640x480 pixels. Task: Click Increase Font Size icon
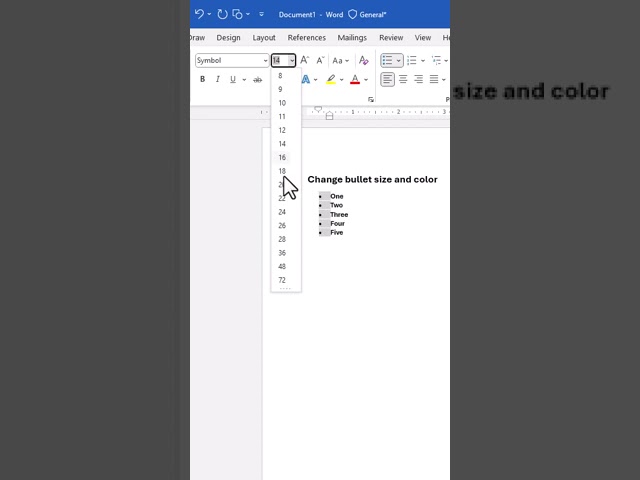coord(304,60)
